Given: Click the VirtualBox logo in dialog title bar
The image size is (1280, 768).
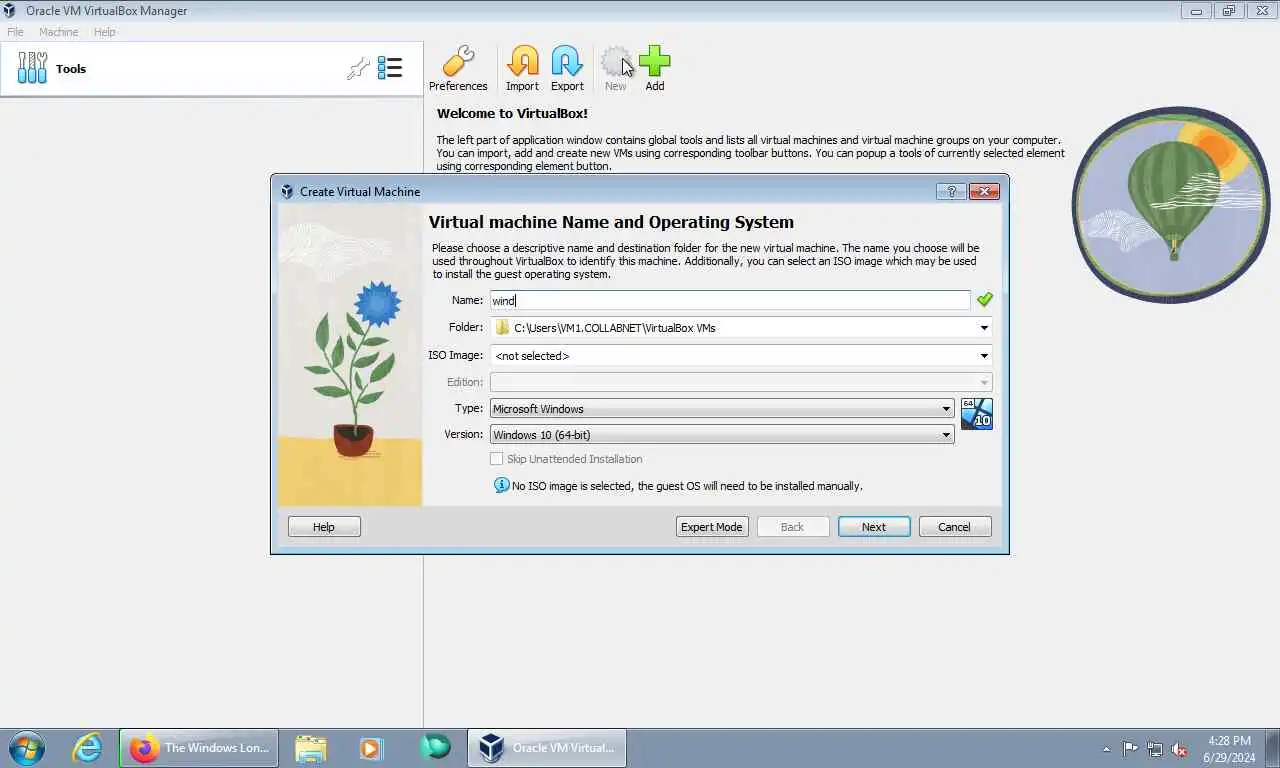Looking at the screenshot, I should pos(287,191).
